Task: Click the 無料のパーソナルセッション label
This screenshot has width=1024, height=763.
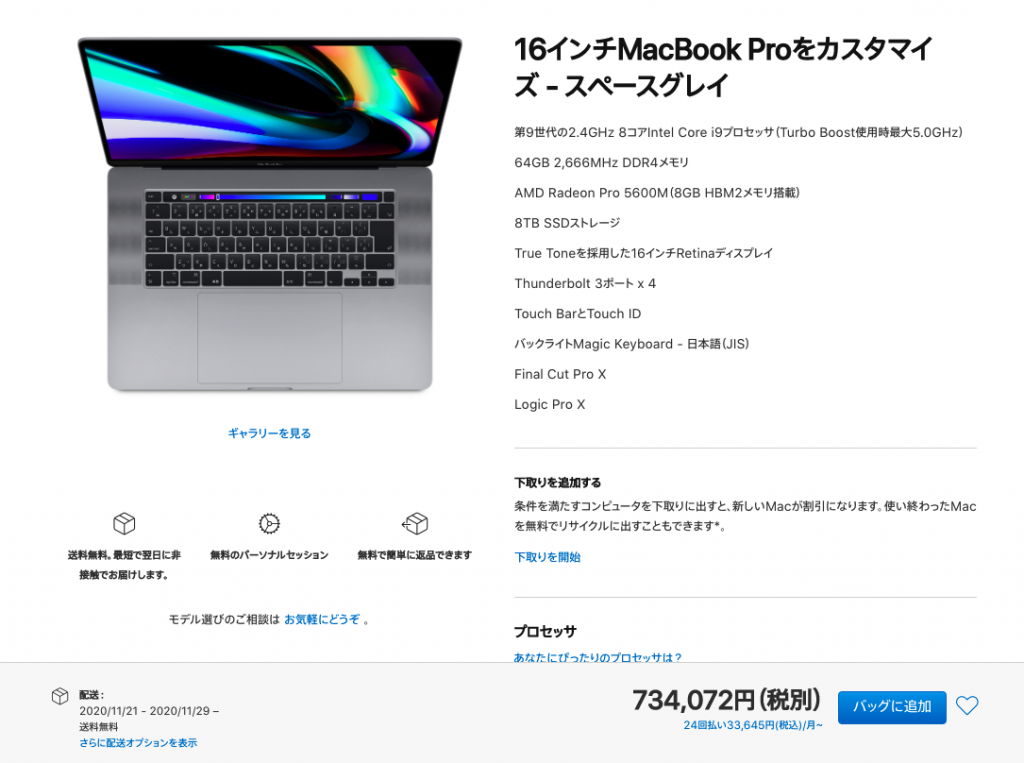Action: click(269, 555)
